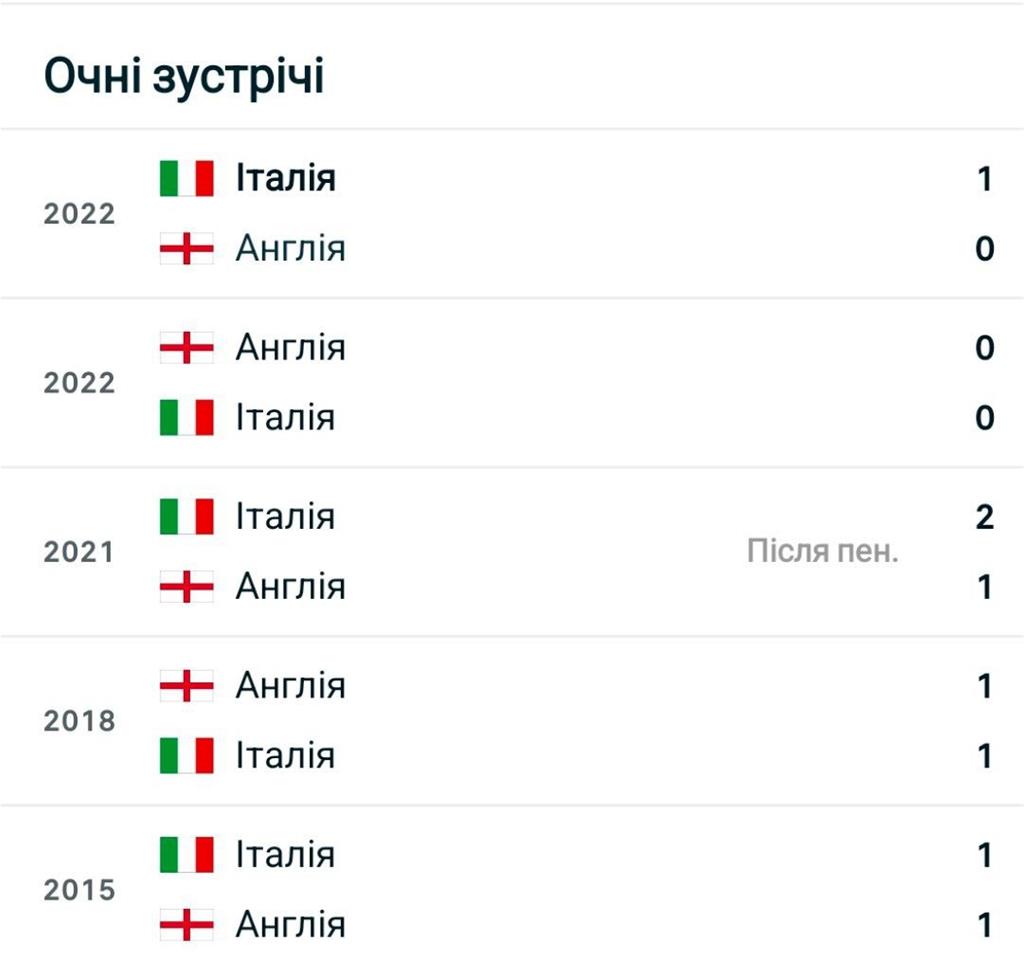
Task: Tap Англія team name in 2018 match
Action: tap(290, 686)
